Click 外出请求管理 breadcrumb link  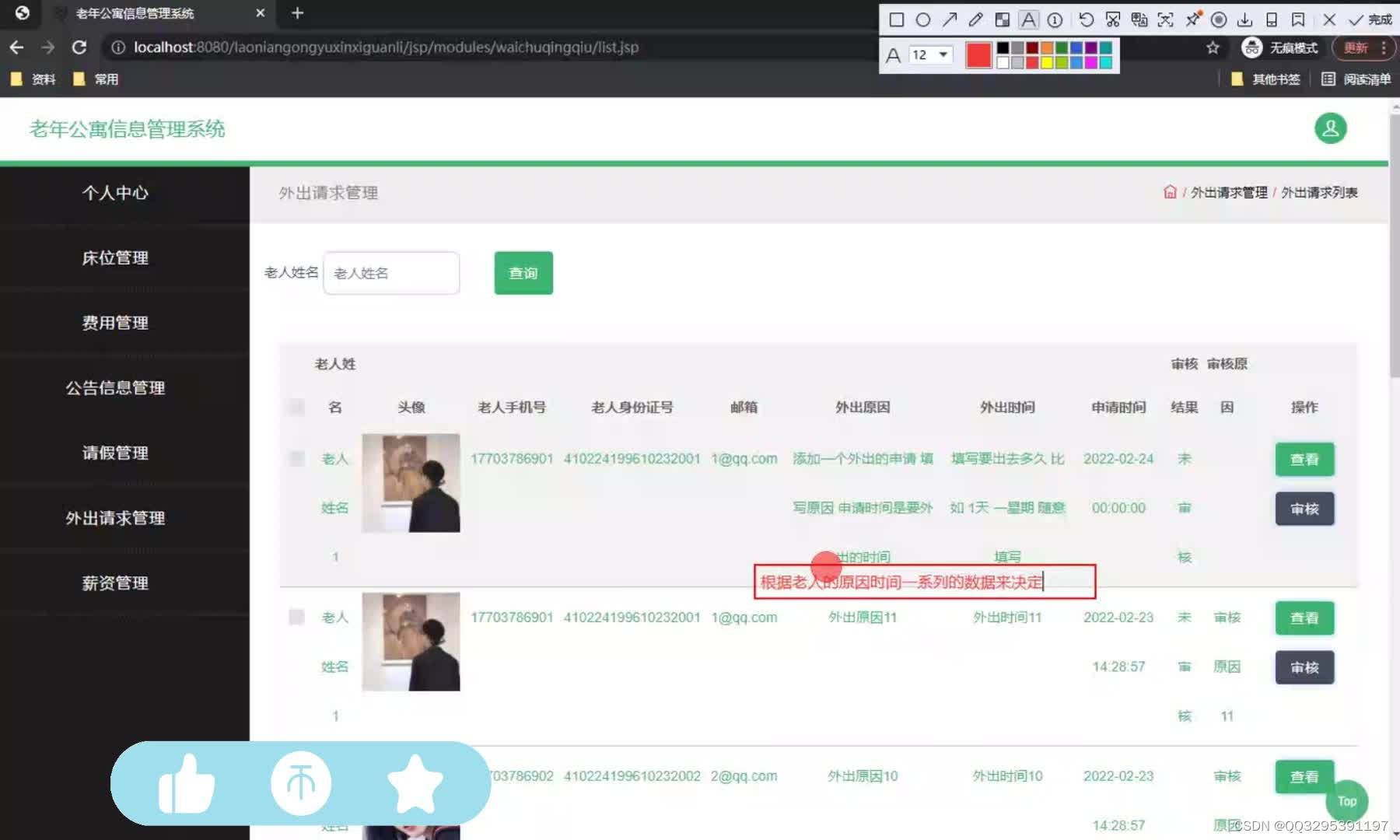point(1229,192)
